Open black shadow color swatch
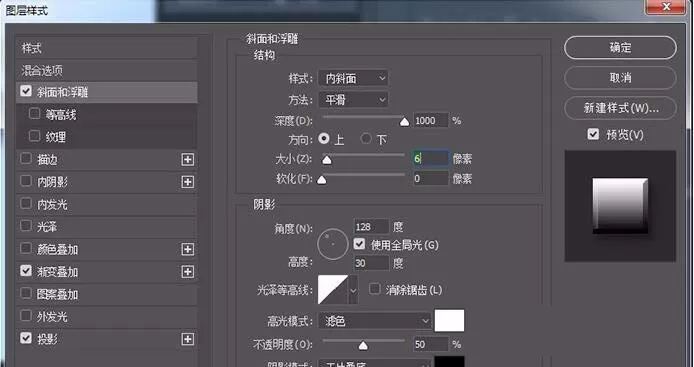The height and width of the screenshot is (367, 694). click(x=449, y=362)
